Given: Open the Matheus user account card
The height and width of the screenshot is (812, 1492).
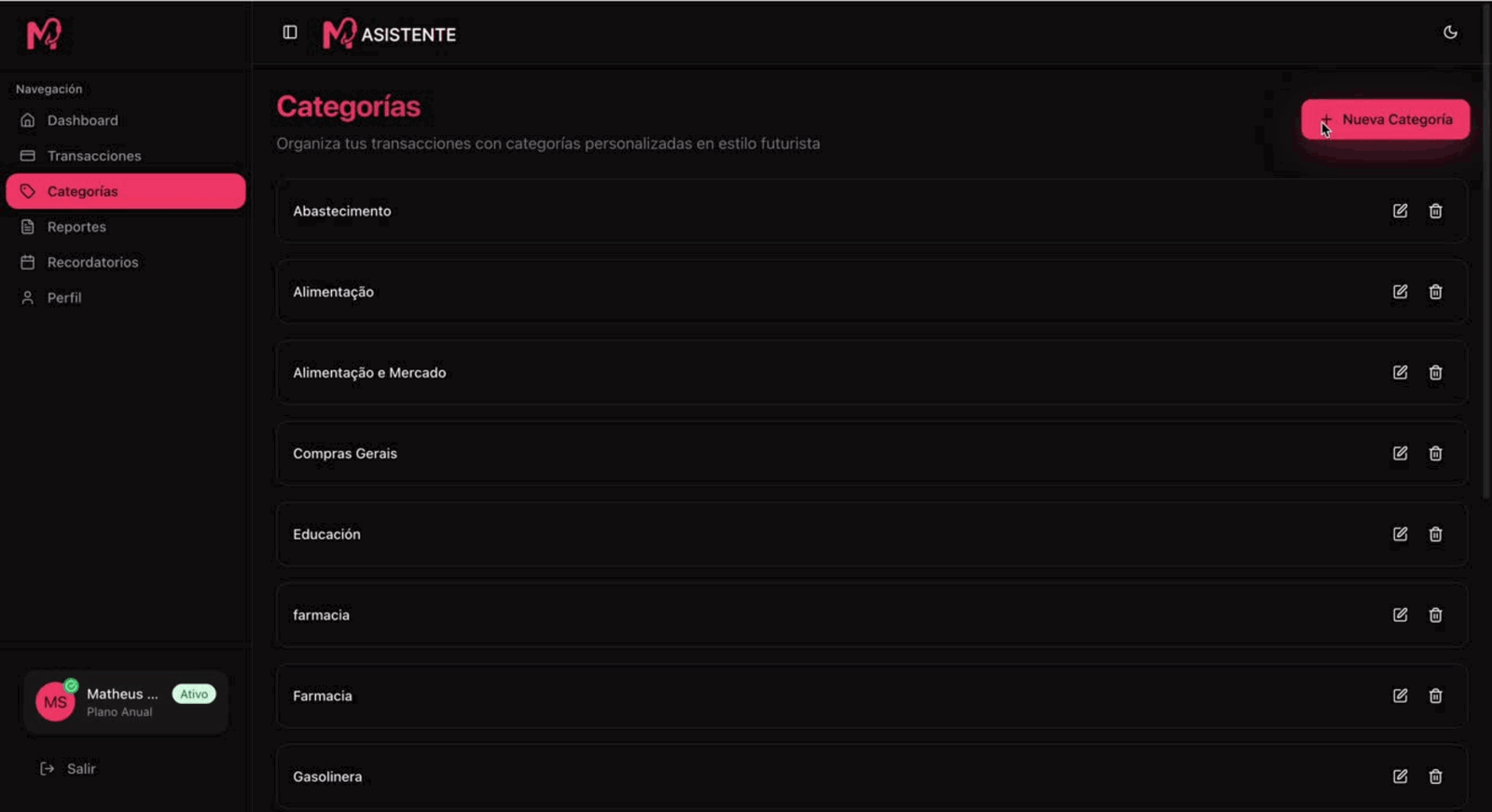Looking at the screenshot, I should click(125, 702).
